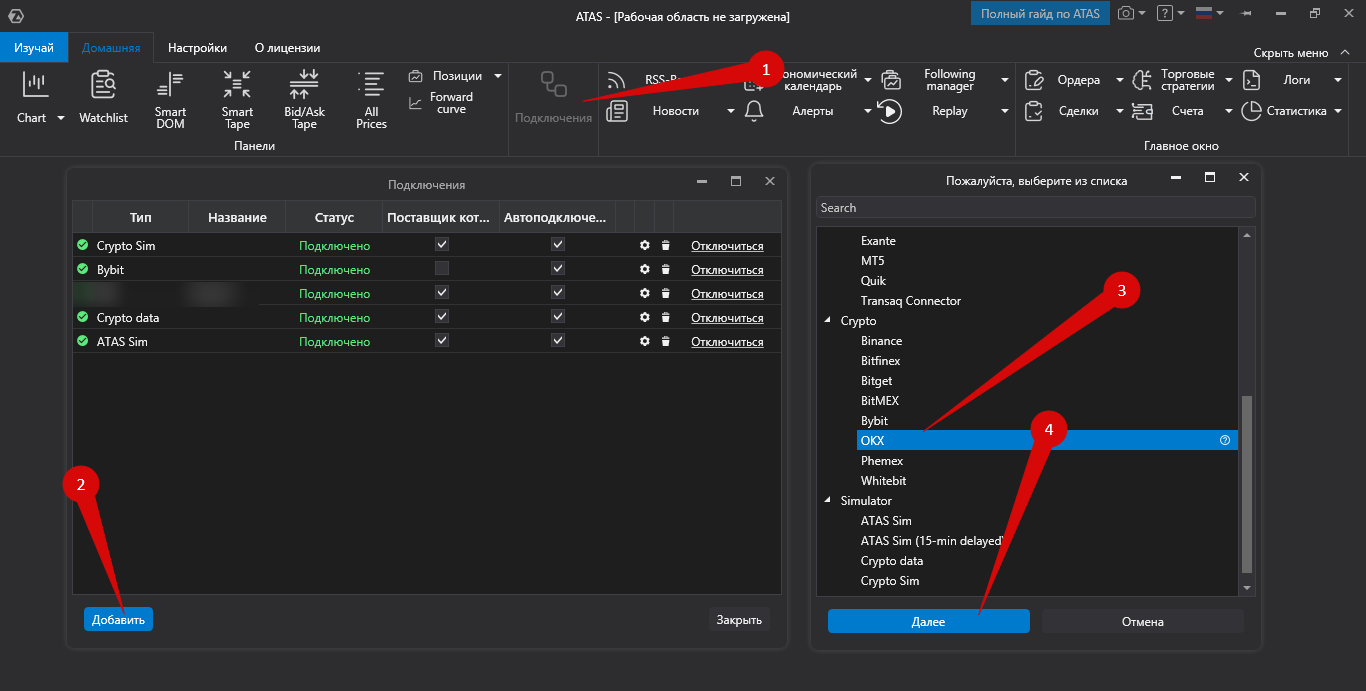This screenshot has width=1366, height=691.
Task: Click the Forward curve icon
Action: 415,103
